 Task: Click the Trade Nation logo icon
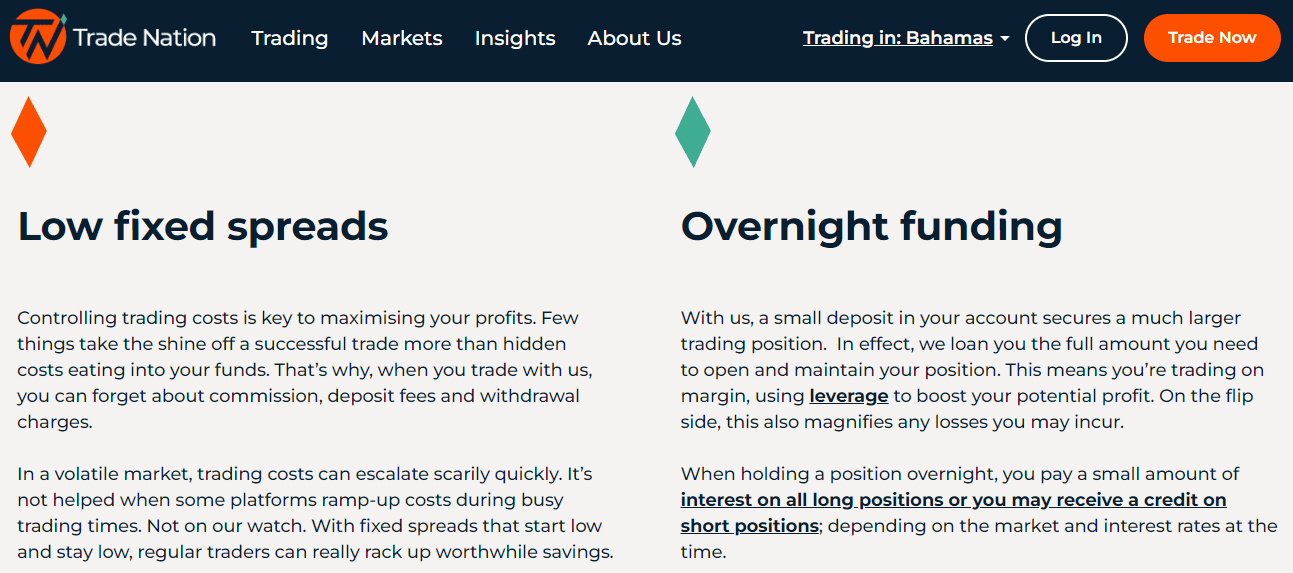[38, 36]
